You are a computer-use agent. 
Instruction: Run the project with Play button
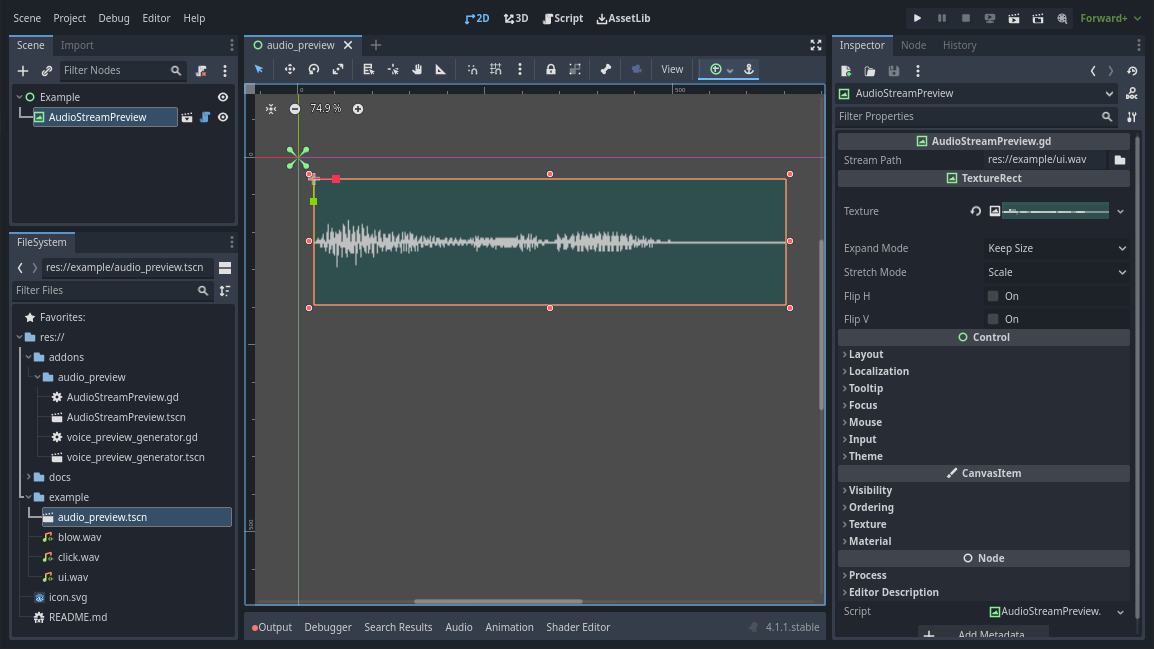tap(917, 18)
